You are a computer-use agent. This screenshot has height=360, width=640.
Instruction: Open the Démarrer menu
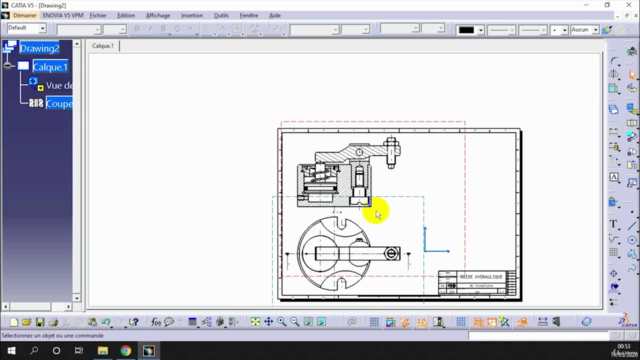tap(24, 16)
